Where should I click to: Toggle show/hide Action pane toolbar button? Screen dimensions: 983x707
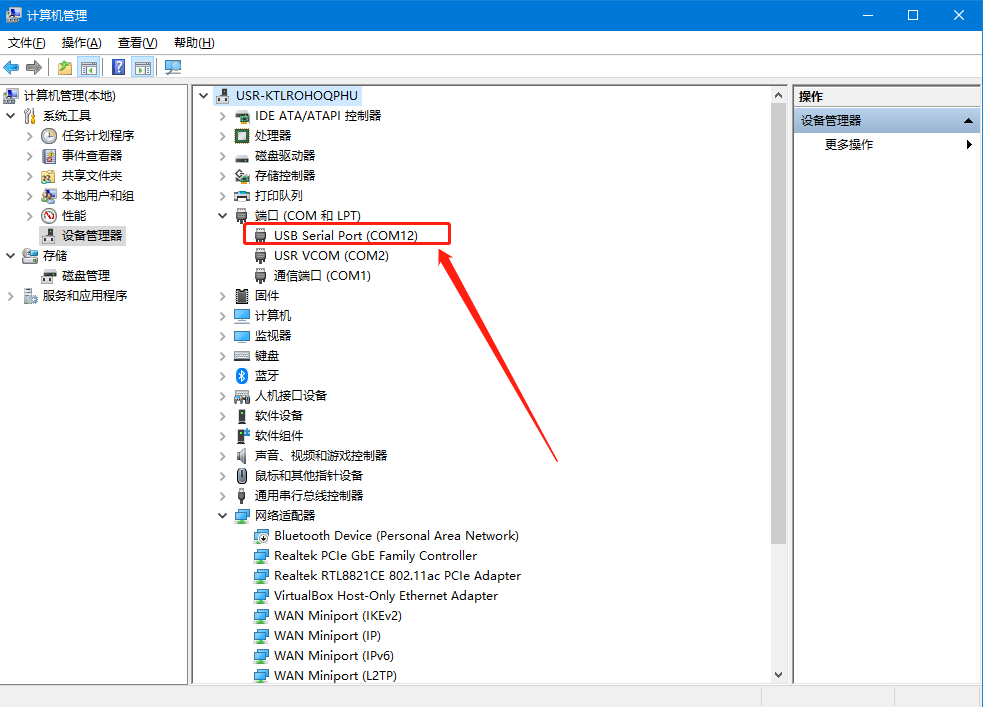[x=143, y=67]
